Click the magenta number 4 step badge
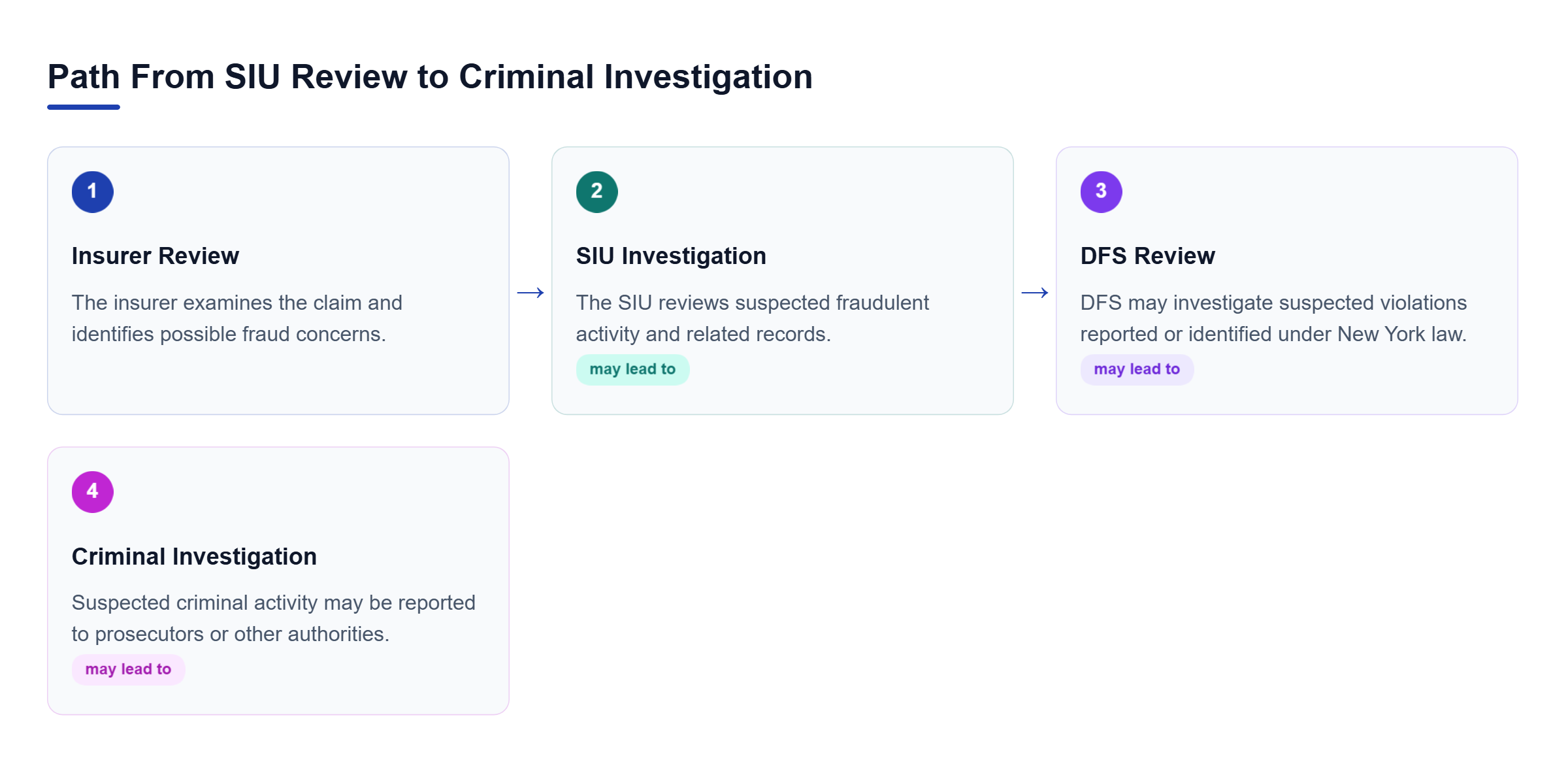The height and width of the screenshot is (762, 1568). pyautogui.click(x=93, y=491)
